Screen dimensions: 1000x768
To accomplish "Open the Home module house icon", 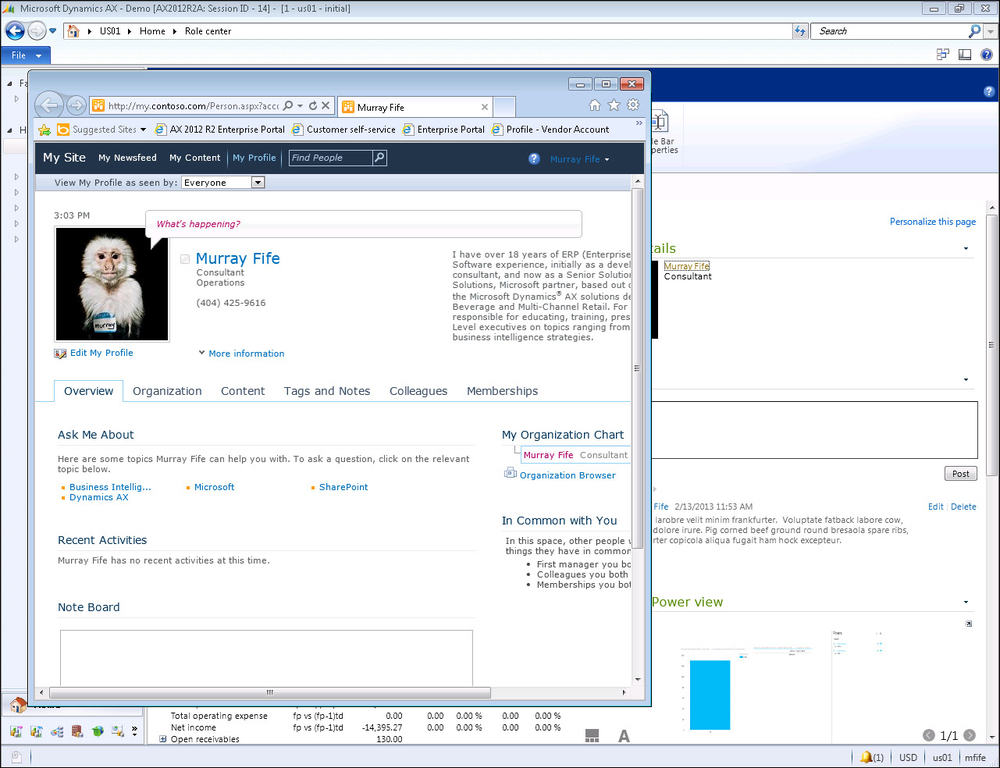I will click(18, 705).
